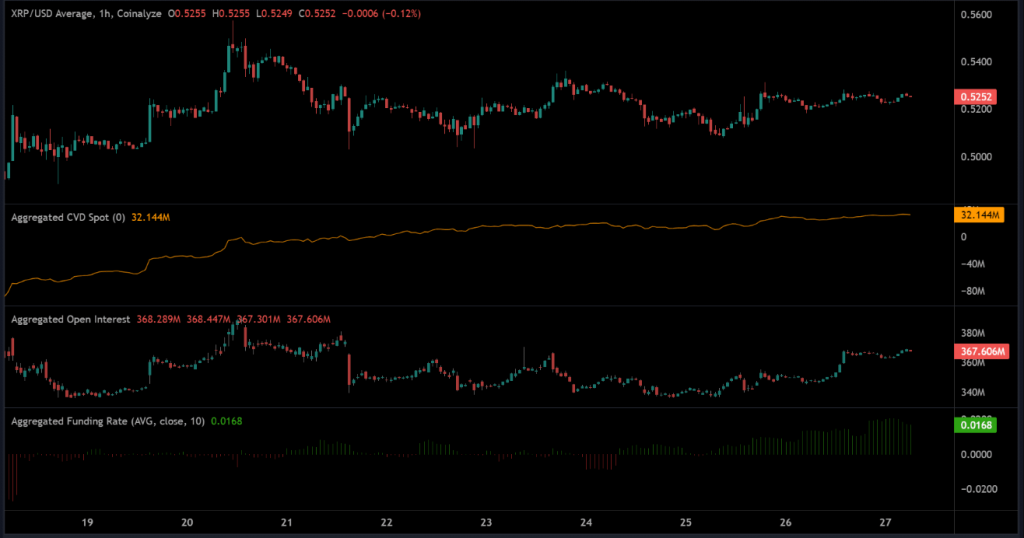Click date 21 on the time axis
Screen dimensions: 1024x538
tap(287, 522)
